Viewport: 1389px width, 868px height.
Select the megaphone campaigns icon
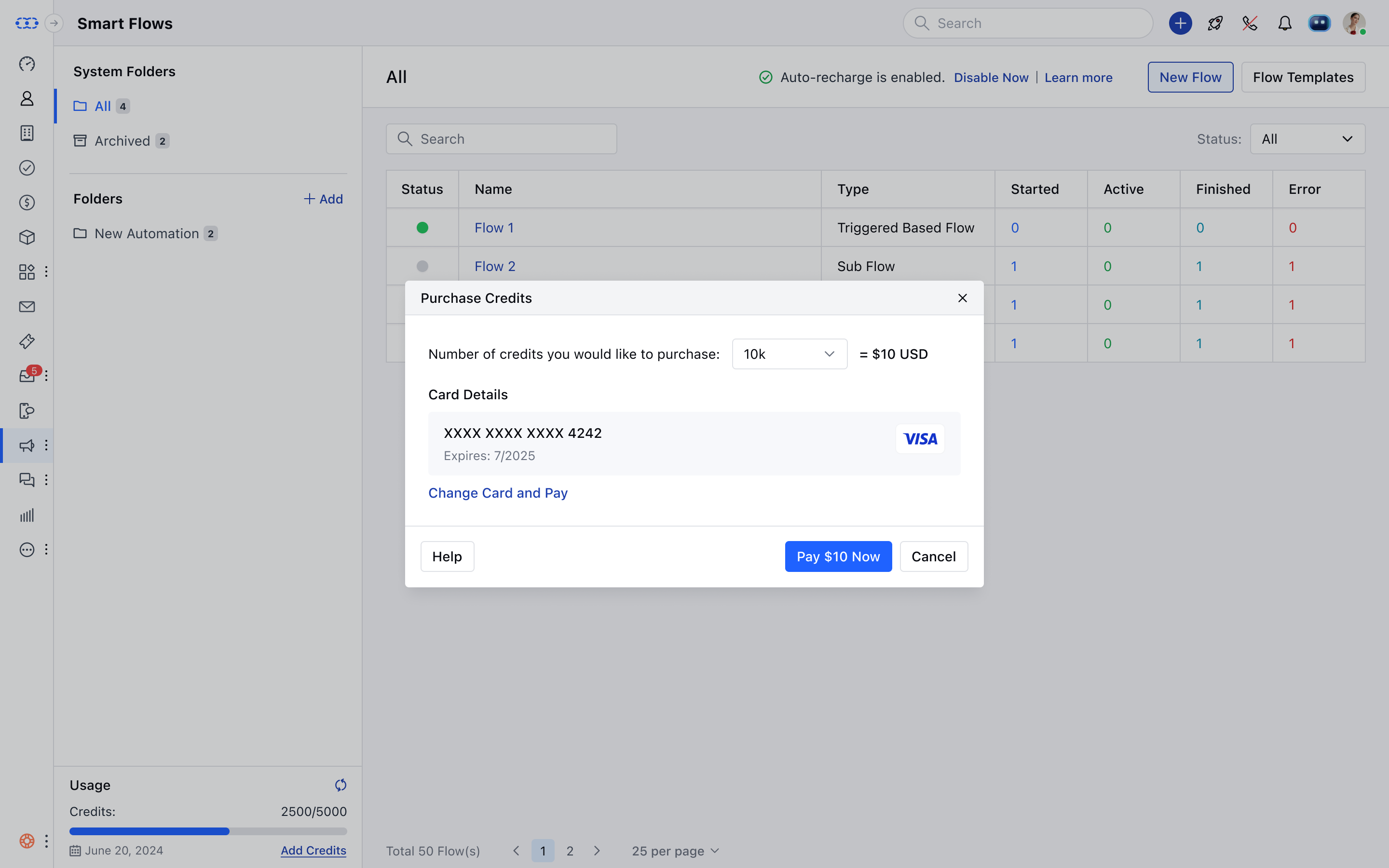(27, 445)
